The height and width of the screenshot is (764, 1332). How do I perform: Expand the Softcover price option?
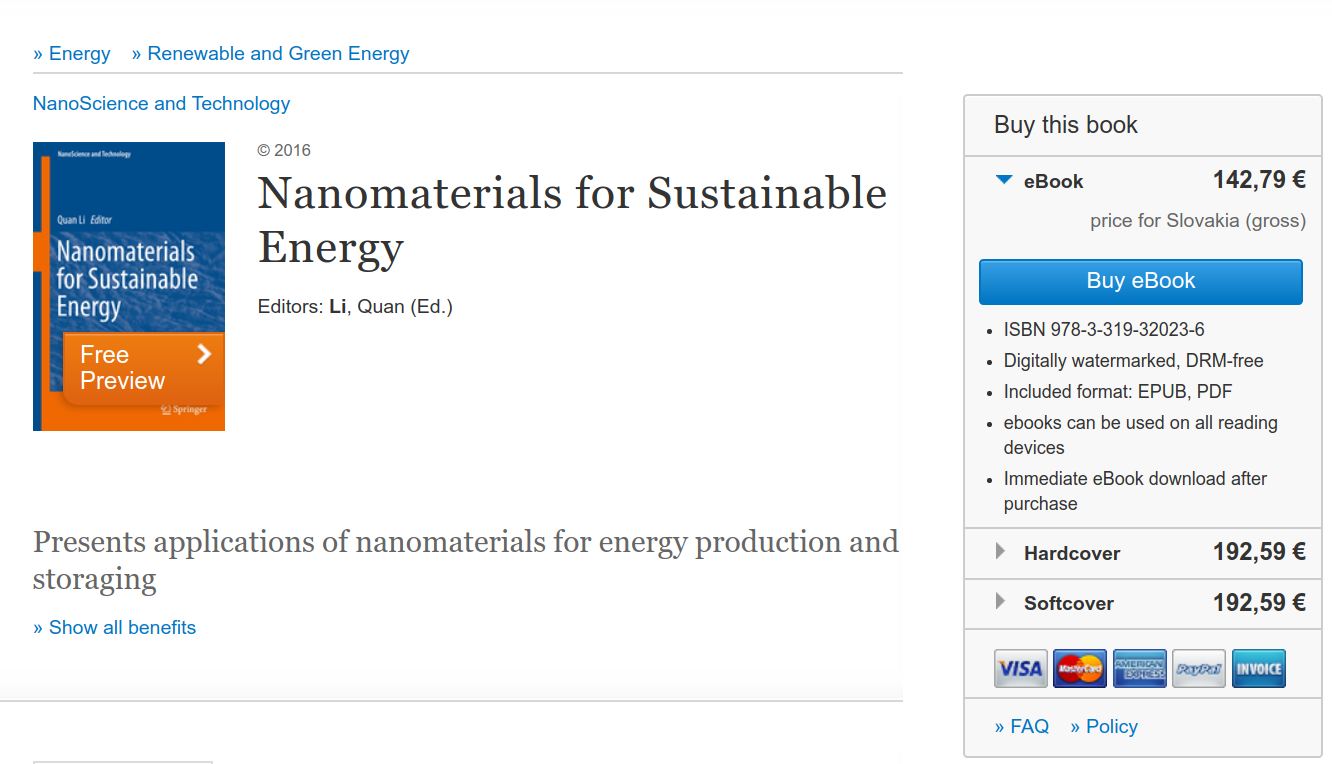tap(1001, 602)
